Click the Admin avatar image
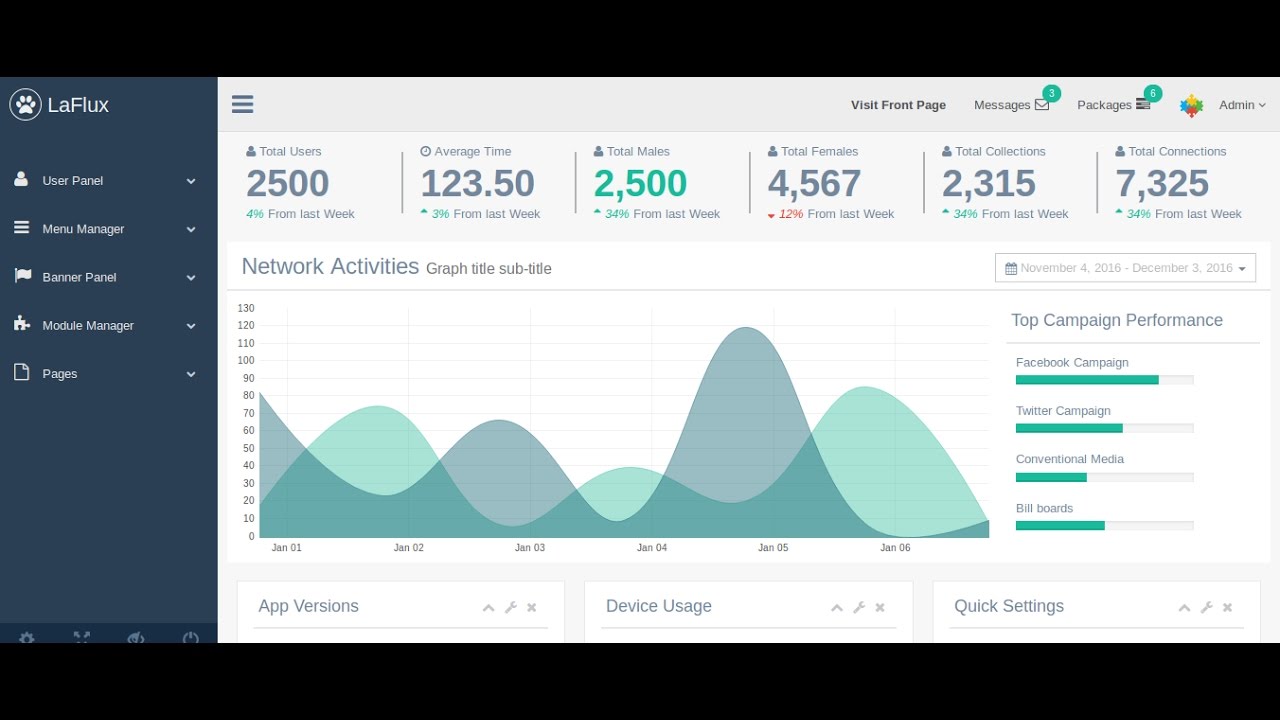Screen dimensions: 1280x720 click(x=1191, y=105)
